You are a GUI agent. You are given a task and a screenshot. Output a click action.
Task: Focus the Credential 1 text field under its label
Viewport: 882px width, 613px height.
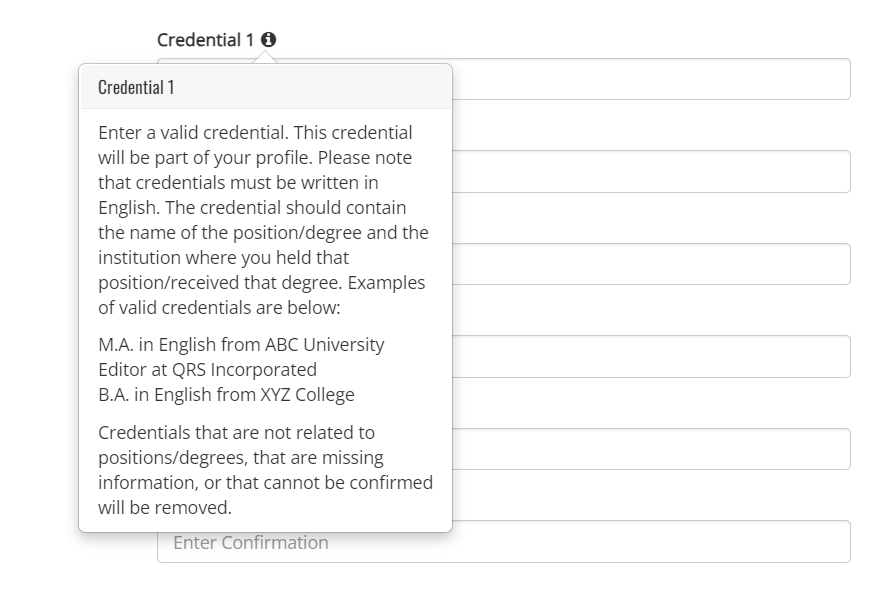click(x=650, y=79)
